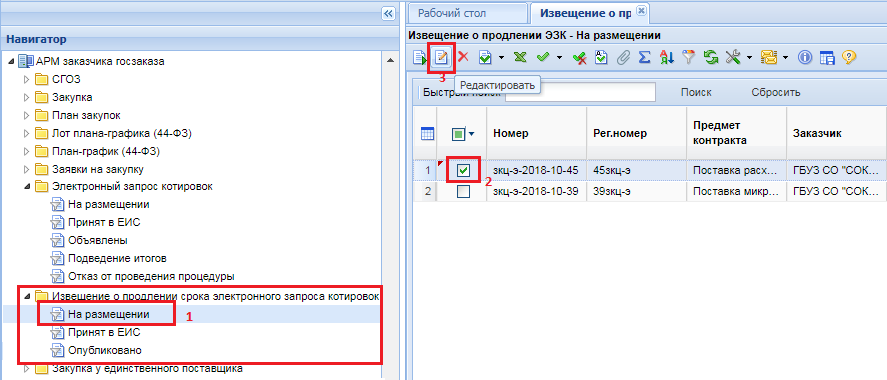
Task: Open help with the question mark icon
Action: [x=849, y=57]
